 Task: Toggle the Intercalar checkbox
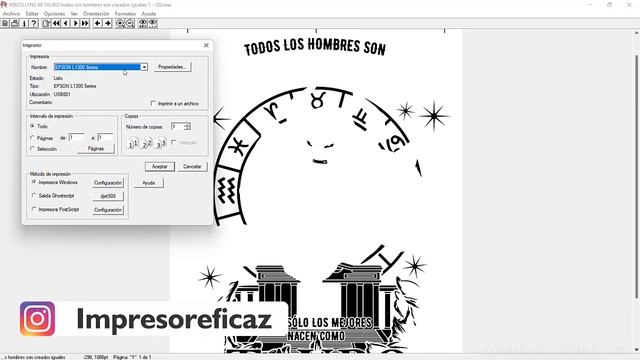[x=174, y=142]
